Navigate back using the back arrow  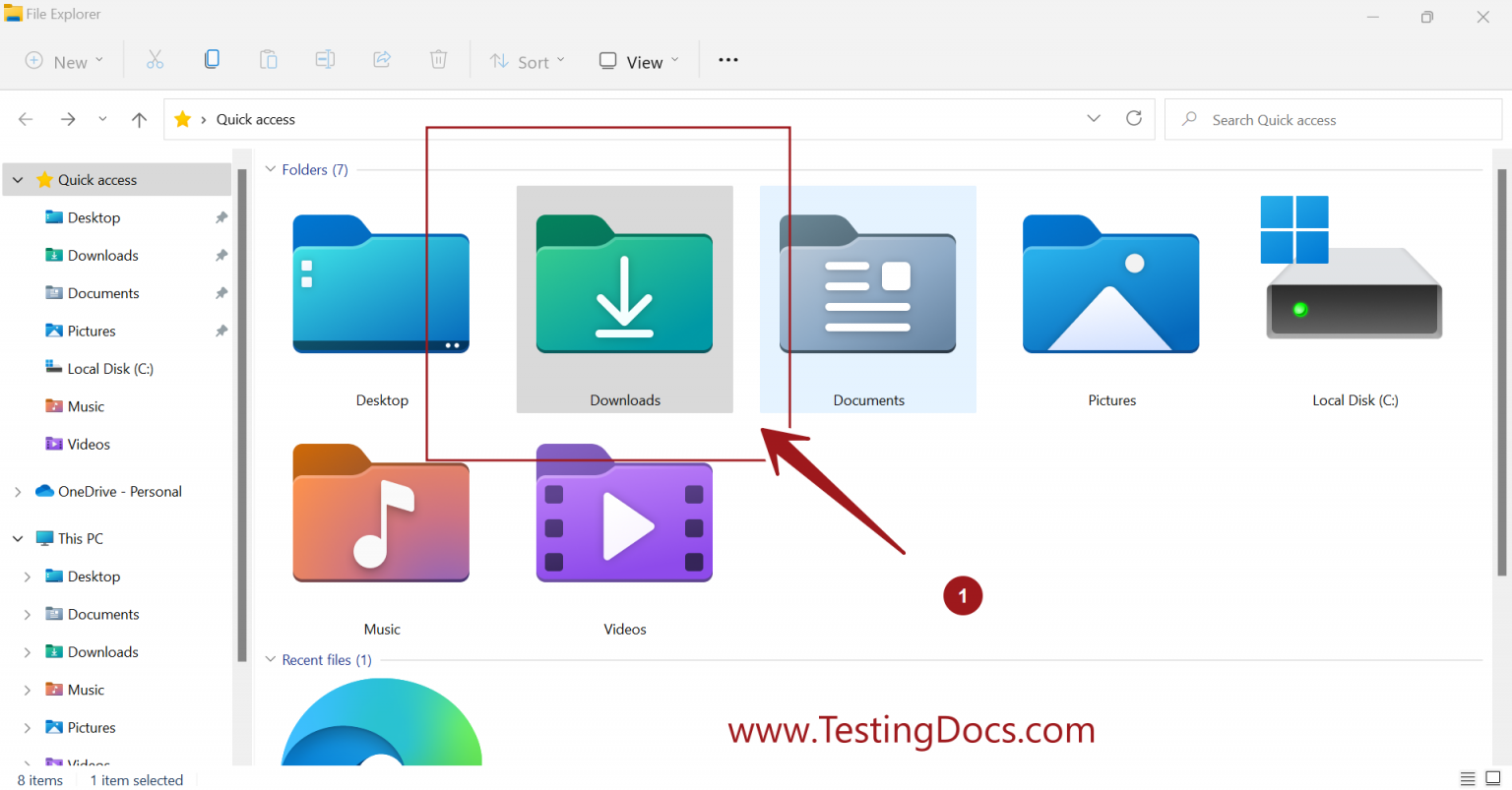[24, 118]
